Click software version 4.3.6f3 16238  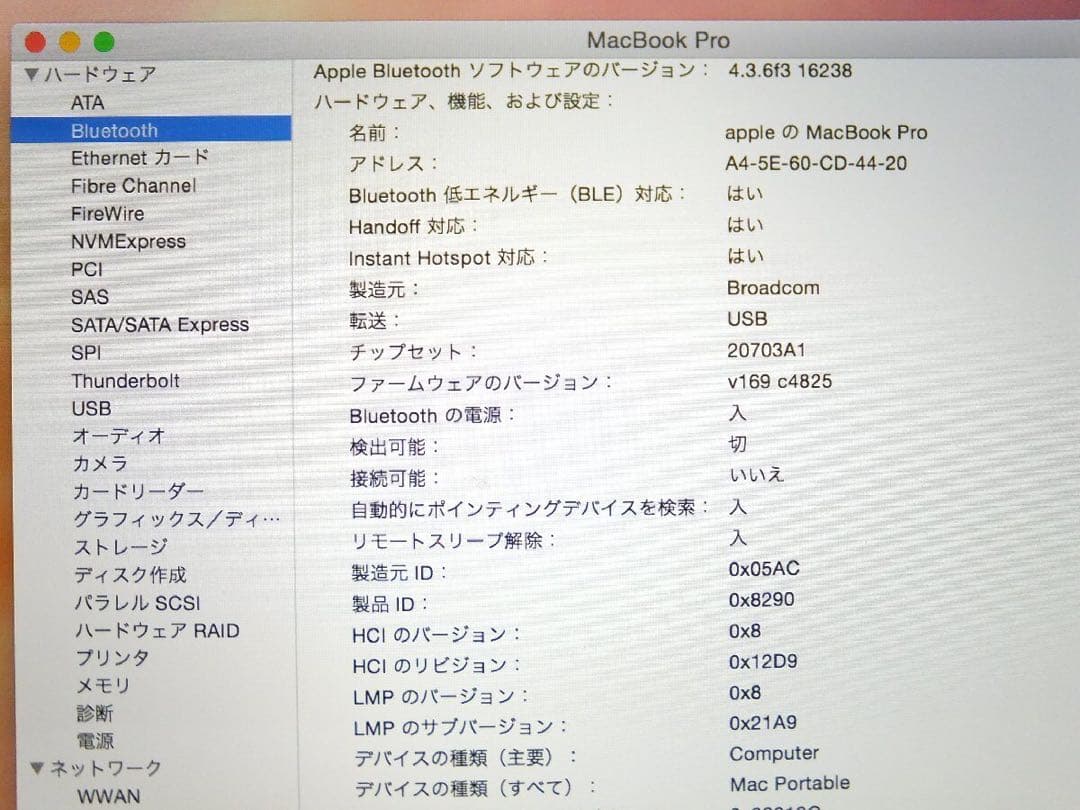(x=790, y=71)
